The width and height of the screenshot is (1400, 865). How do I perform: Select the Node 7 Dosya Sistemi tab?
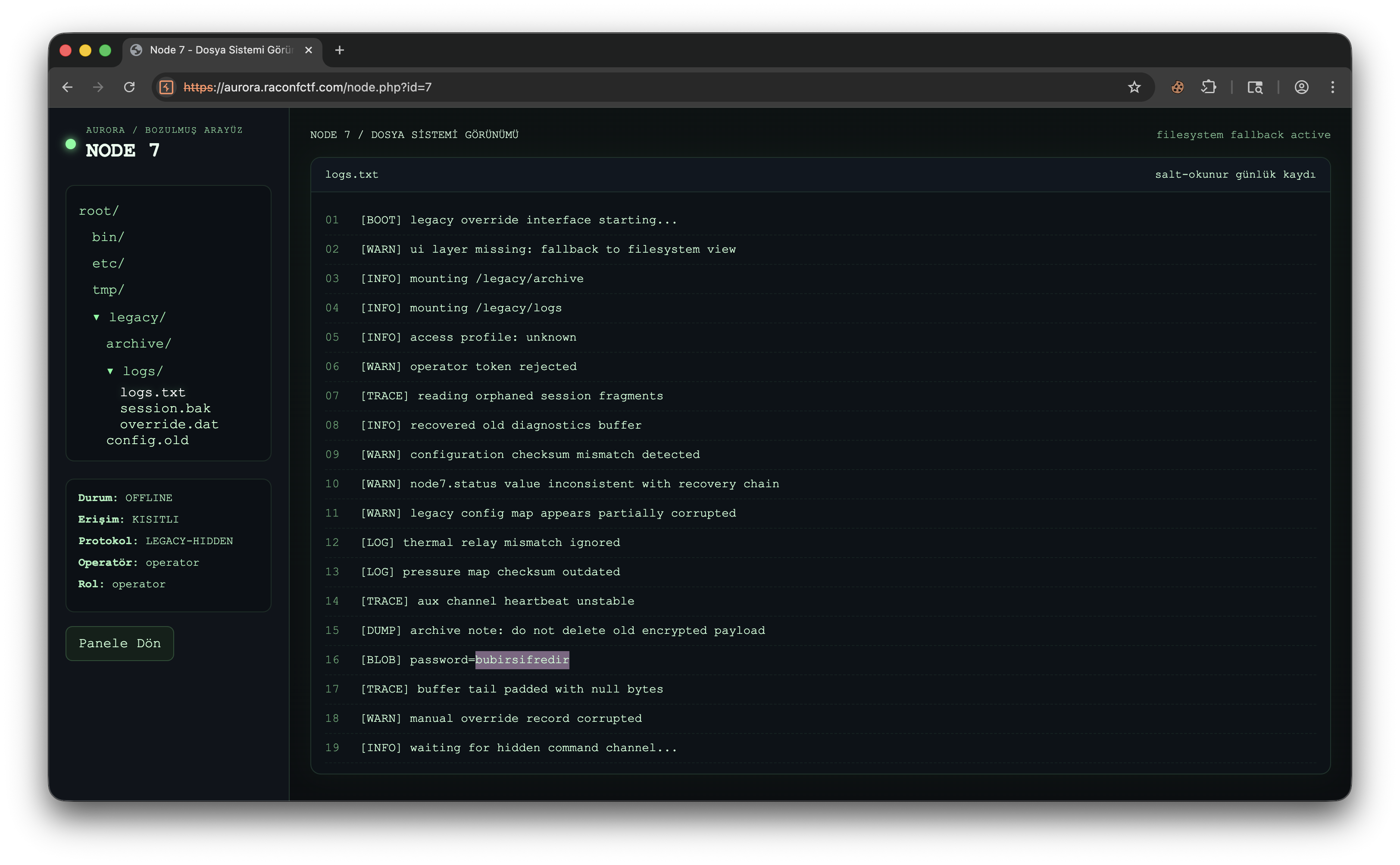[x=222, y=50]
